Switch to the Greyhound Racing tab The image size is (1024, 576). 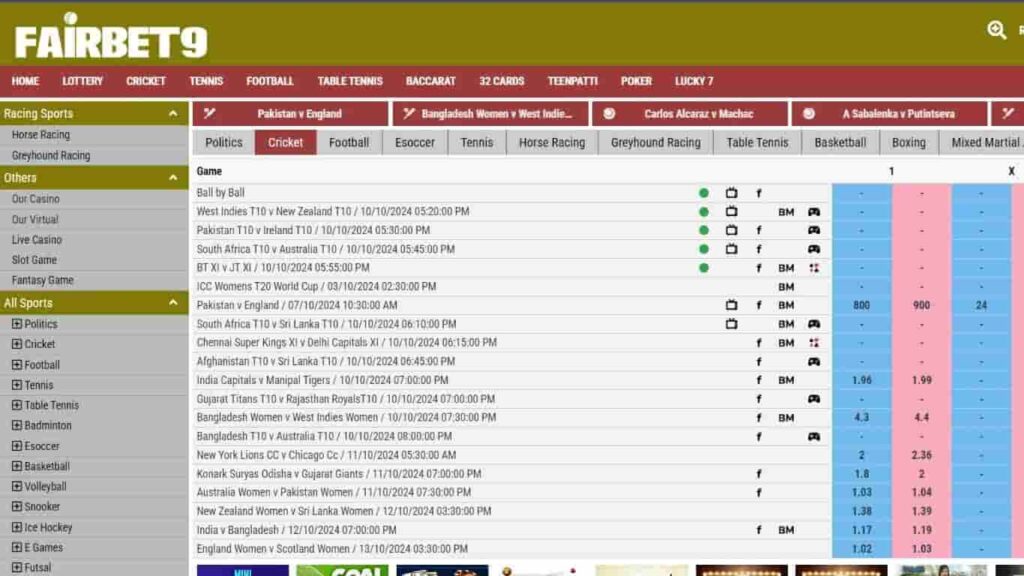[x=655, y=142]
